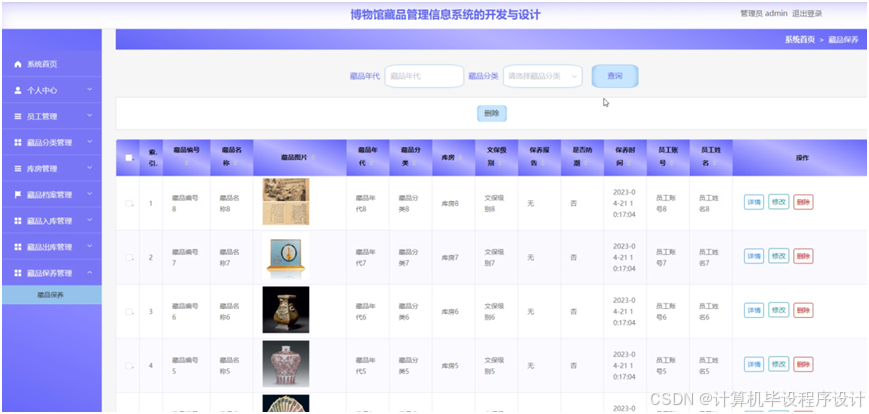Expand the 藏品档案管理 menu chevron
This screenshot has width=869, height=414.
[x=90, y=194]
